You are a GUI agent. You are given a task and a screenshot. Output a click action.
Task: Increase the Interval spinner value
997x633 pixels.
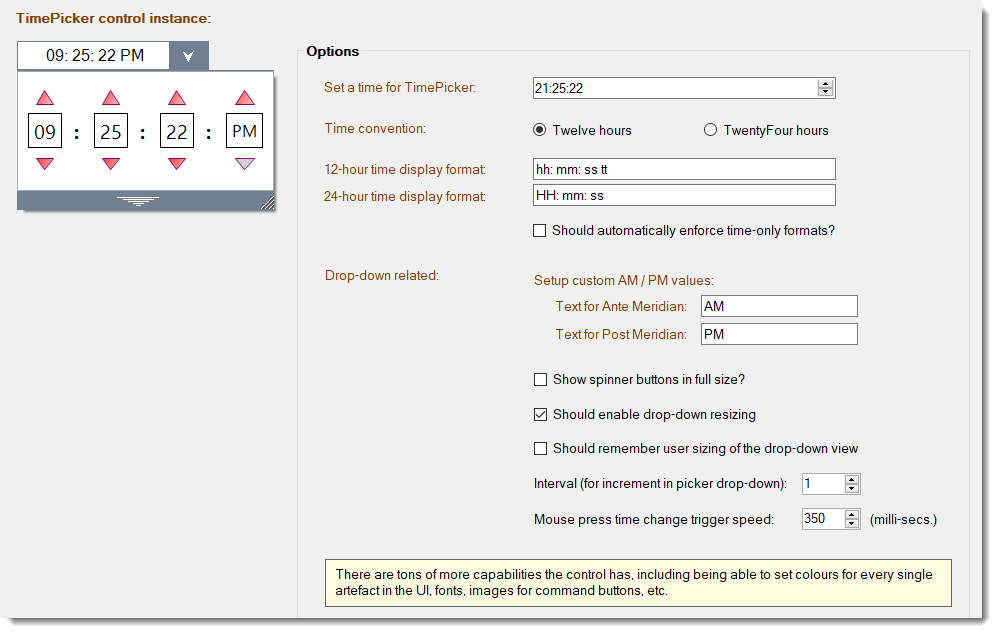click(x=852, y=479)
